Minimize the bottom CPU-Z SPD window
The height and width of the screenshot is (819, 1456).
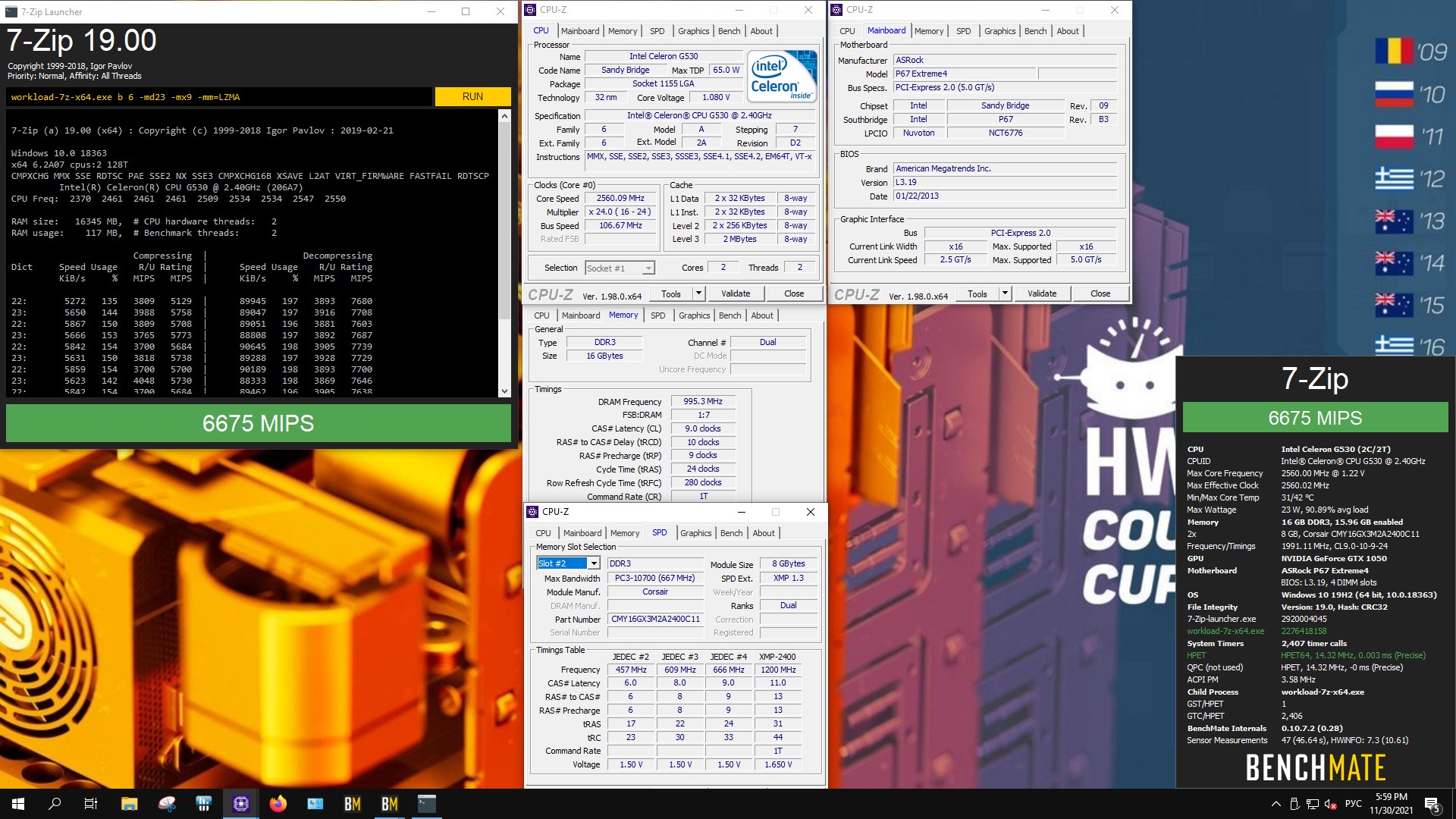[x=742, y=512]
